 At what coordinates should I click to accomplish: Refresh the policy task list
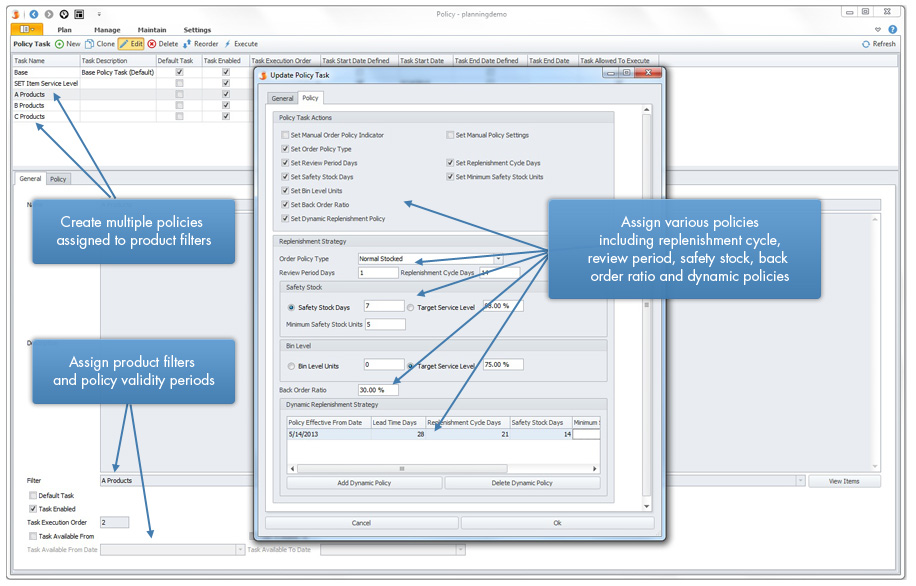click(879, 44)
